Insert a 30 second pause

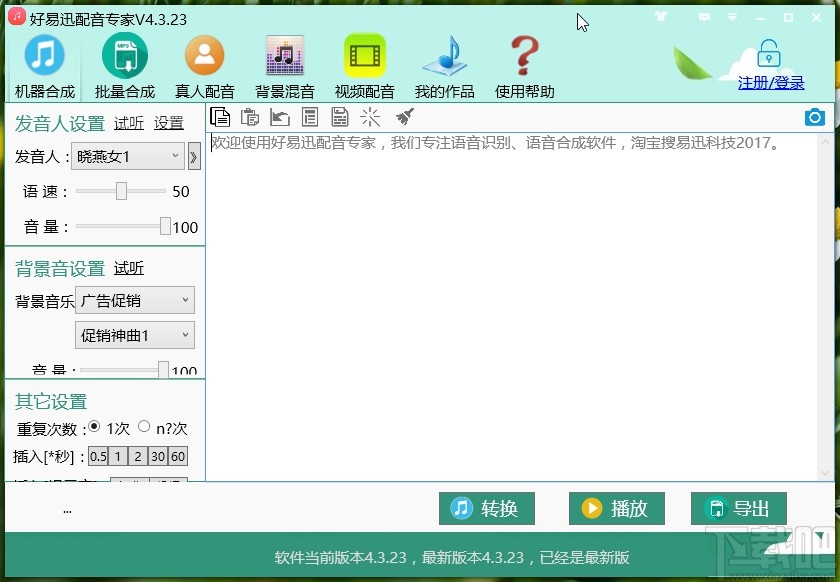tap(158, 456)
